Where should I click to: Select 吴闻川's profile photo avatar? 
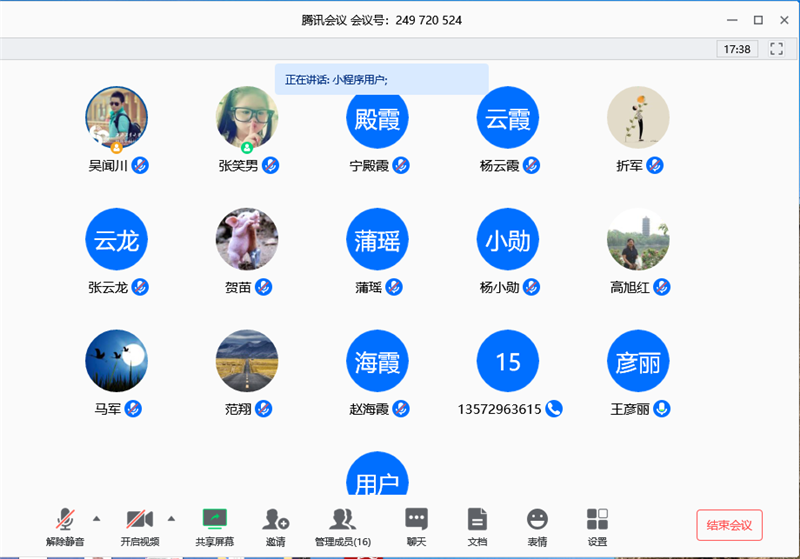point(116,117)
